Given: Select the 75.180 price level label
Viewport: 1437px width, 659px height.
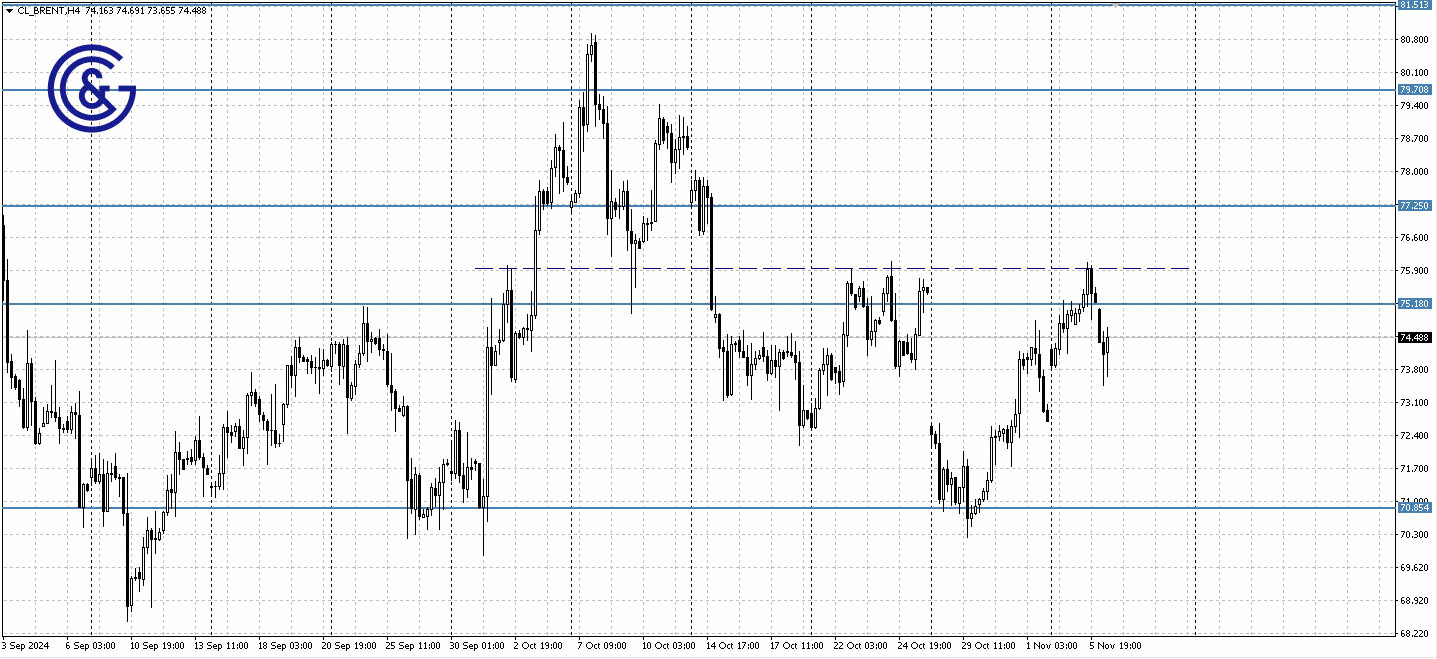Looking at the screenshot, I should click(1413, 304).
